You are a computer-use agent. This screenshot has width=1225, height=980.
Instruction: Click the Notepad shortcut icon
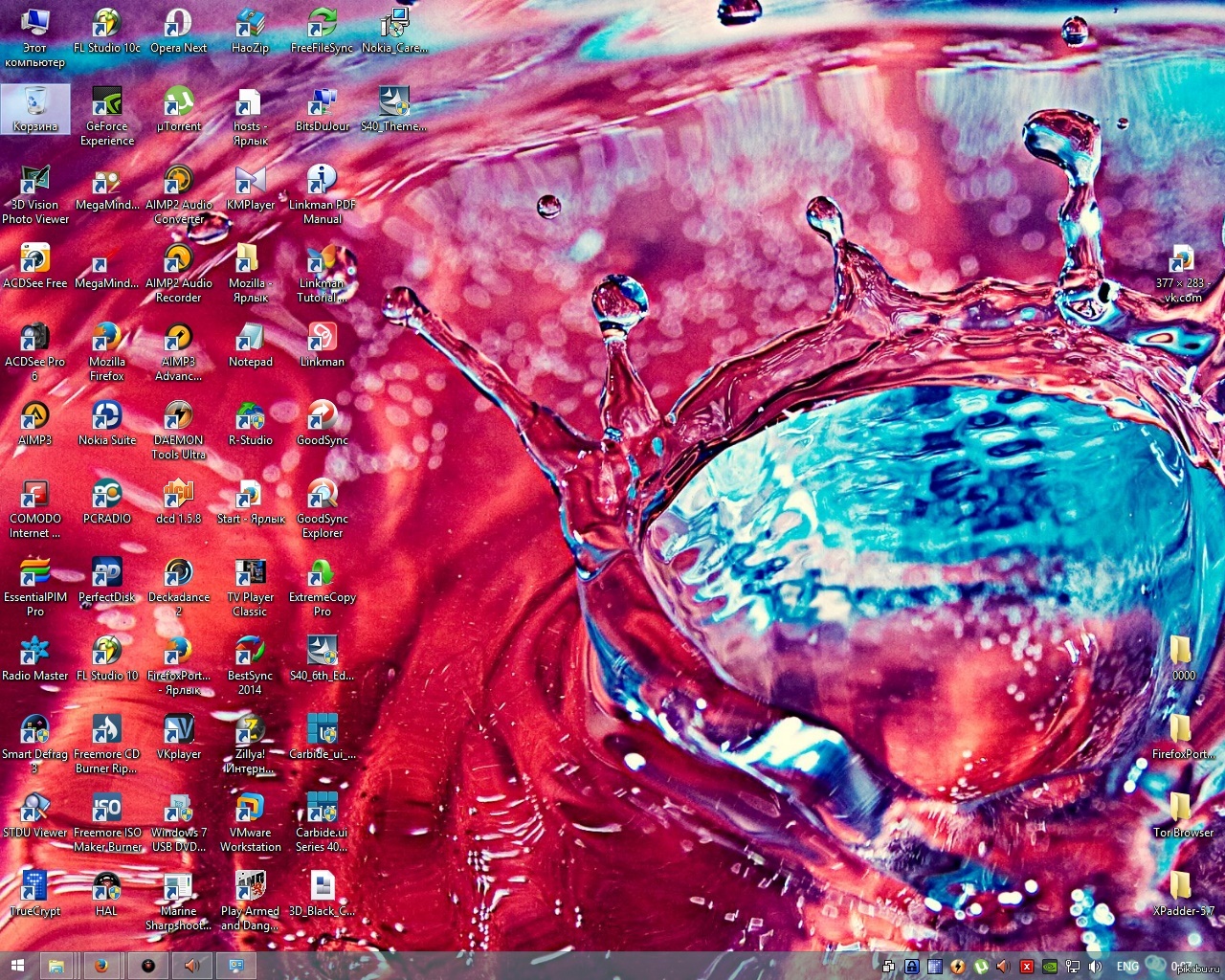pyautogui.click(x=251, y=344)
